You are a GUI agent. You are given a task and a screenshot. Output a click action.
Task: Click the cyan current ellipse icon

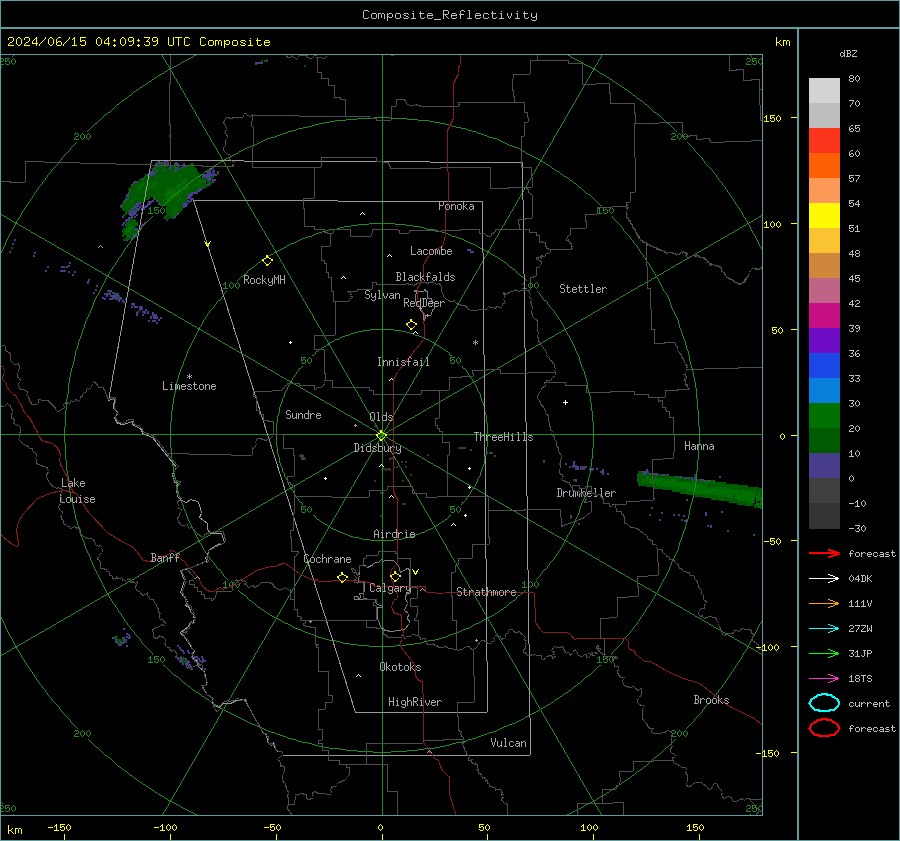coord(824,703)
